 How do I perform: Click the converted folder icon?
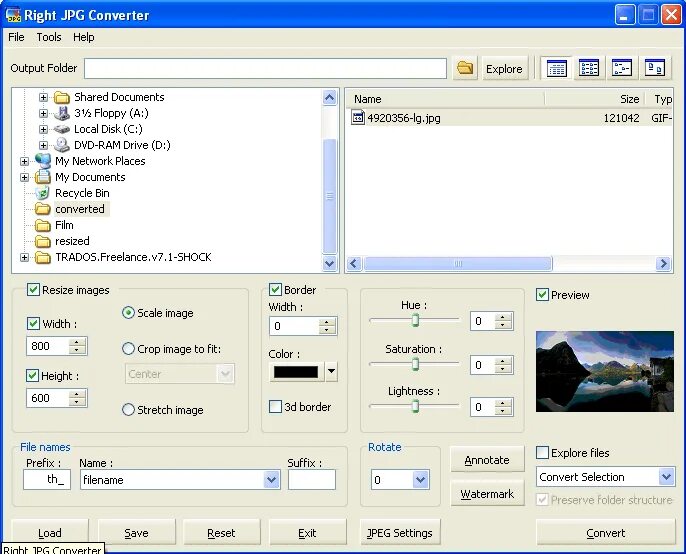43,209
